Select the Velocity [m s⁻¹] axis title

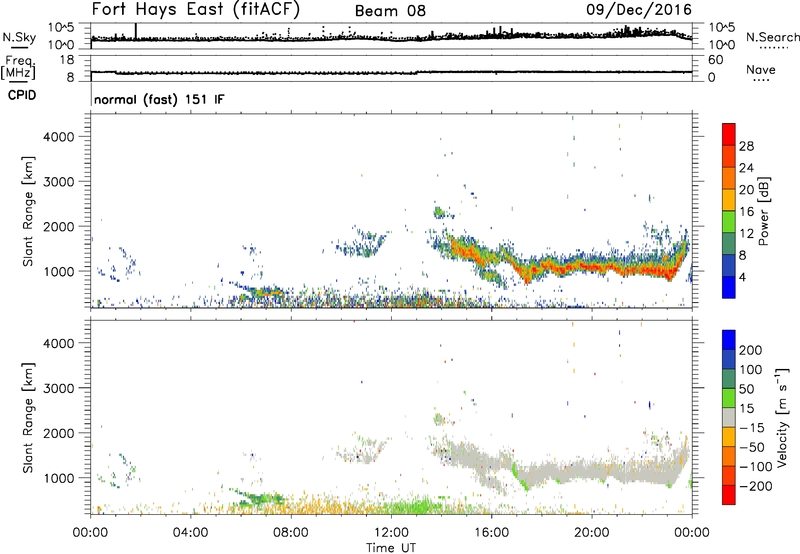coord(782,417)
